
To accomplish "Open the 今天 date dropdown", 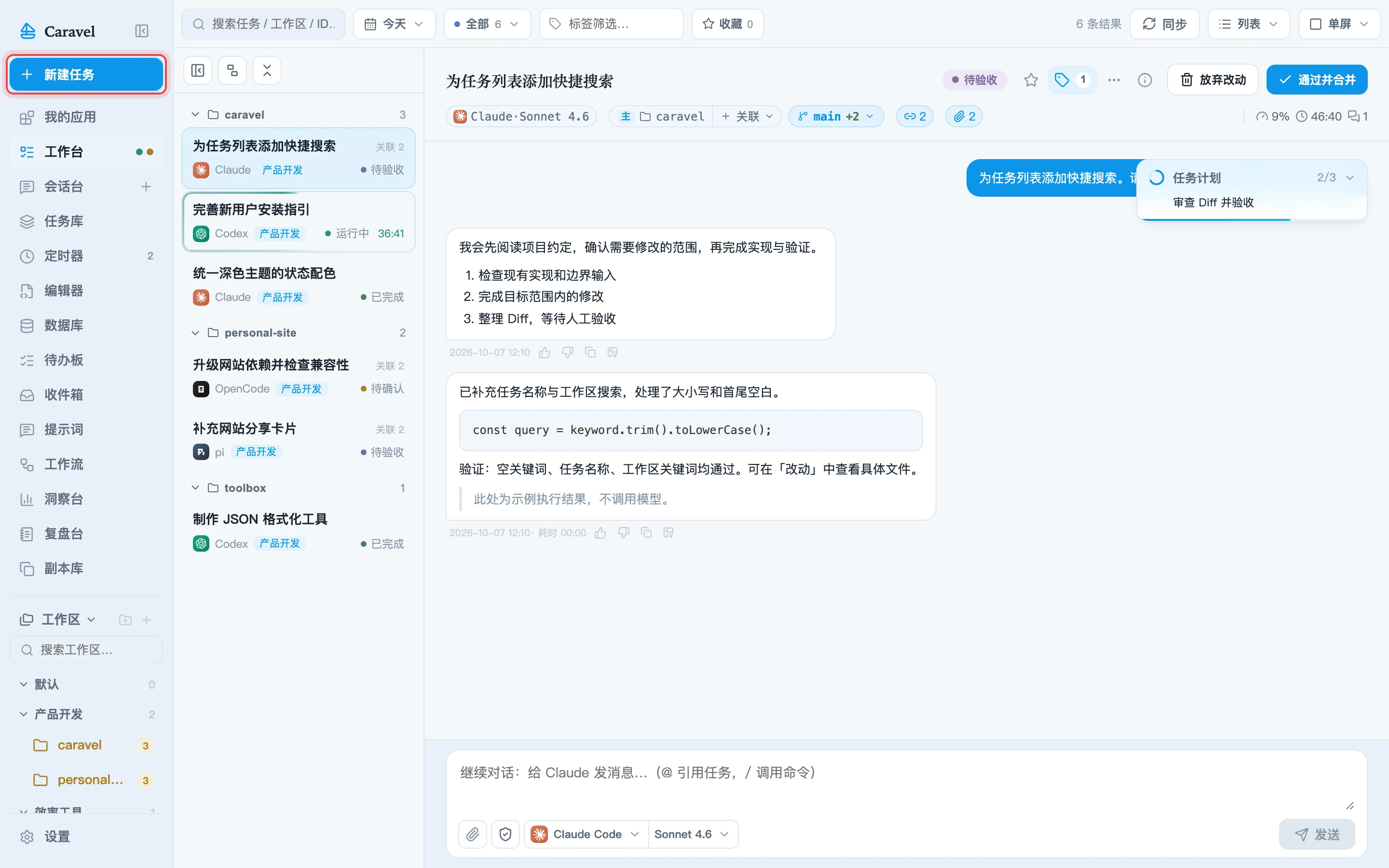I will [x=394, y=24].
